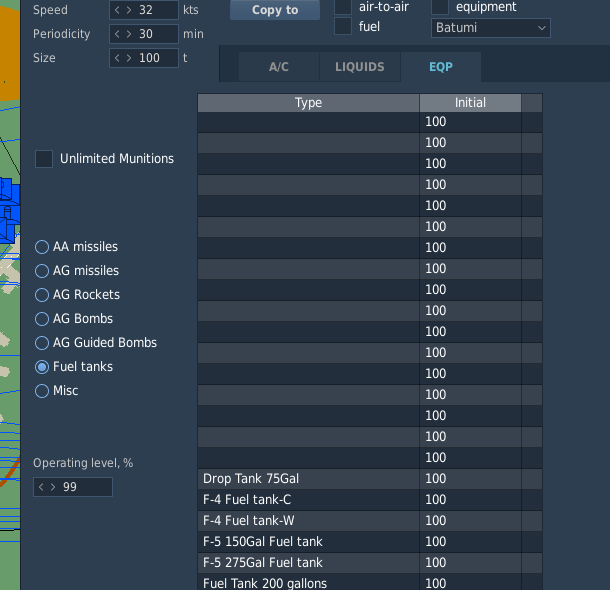
Task: Decrease Periodicity with the left arrow
Action: 117,34
